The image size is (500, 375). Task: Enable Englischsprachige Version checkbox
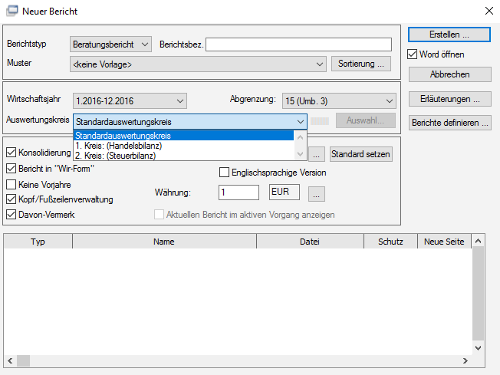point(224,172)
